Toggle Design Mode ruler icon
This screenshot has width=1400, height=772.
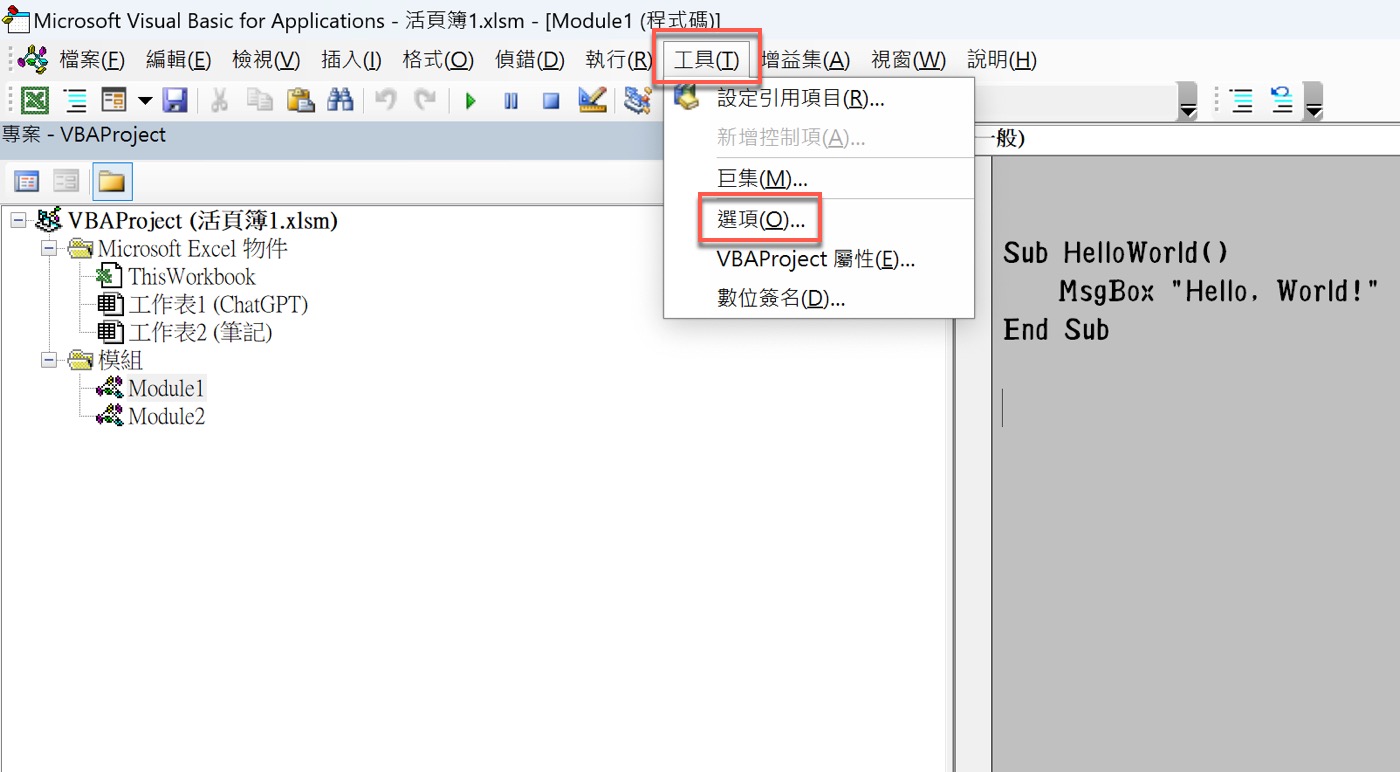(592, 100)
